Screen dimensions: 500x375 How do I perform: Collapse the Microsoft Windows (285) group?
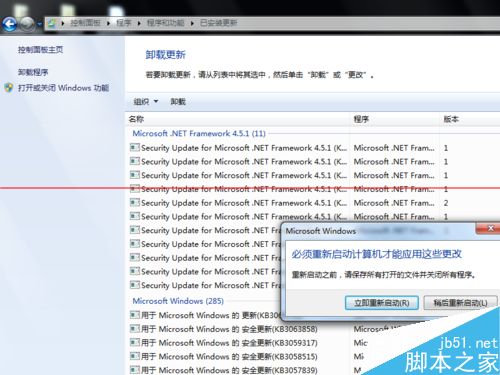point(178,301)
